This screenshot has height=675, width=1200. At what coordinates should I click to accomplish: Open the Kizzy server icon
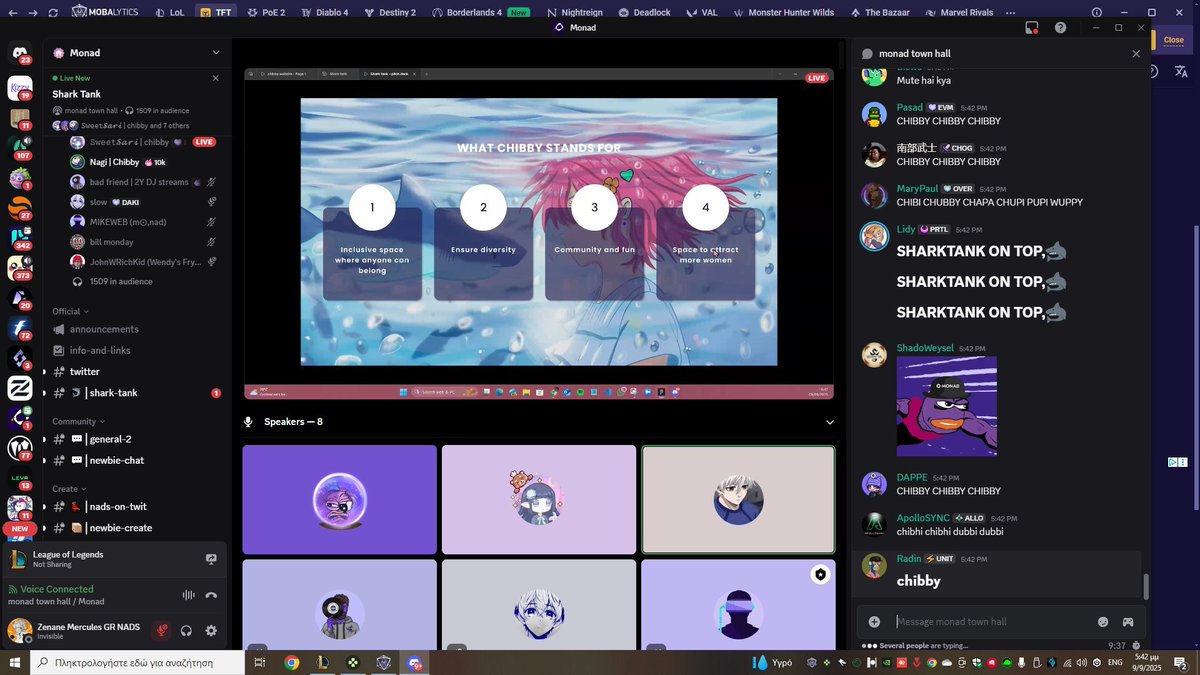coord(19,88)
